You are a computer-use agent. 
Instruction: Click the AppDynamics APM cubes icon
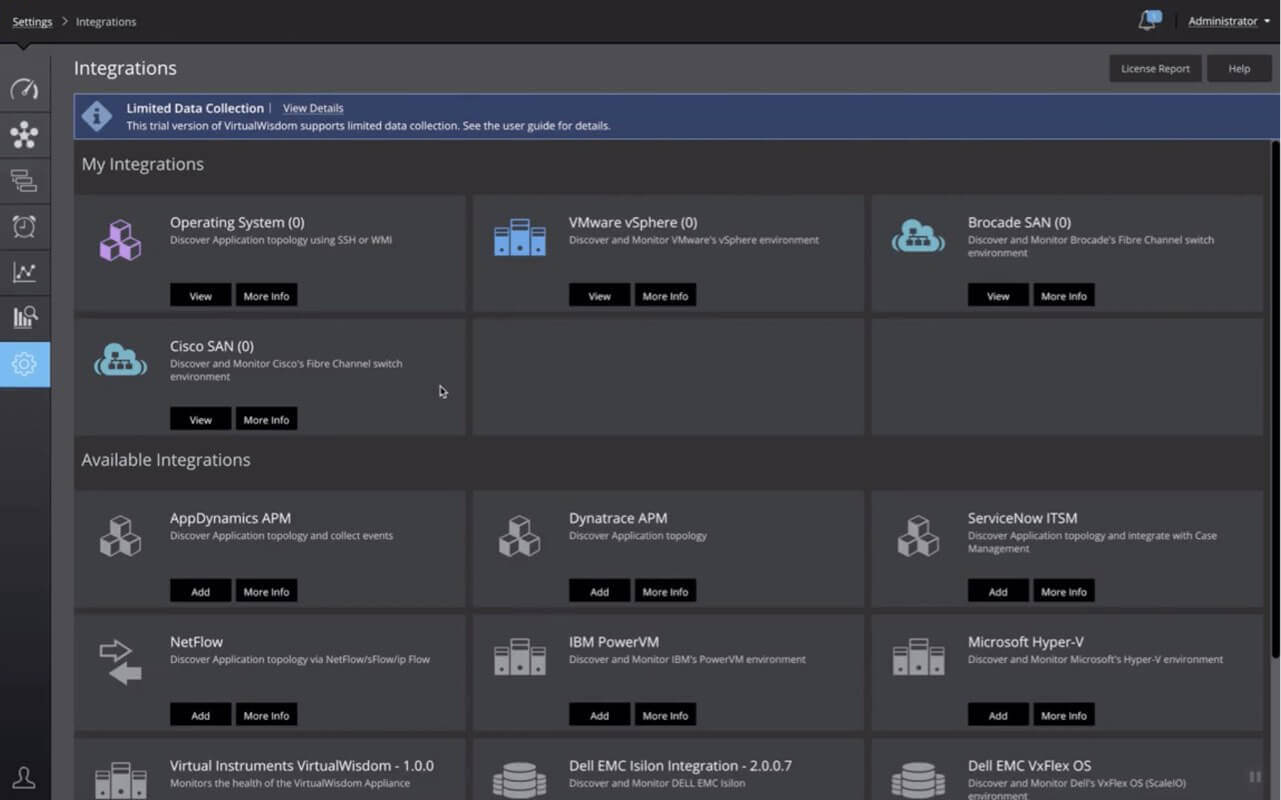click(120, 536)
